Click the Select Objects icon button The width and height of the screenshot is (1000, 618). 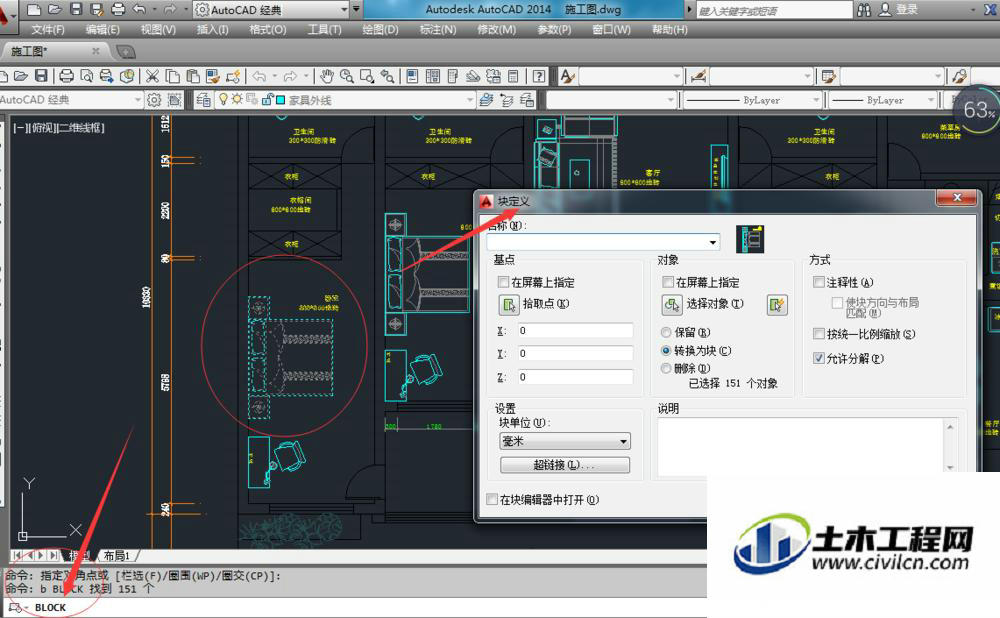pos(672,305)
